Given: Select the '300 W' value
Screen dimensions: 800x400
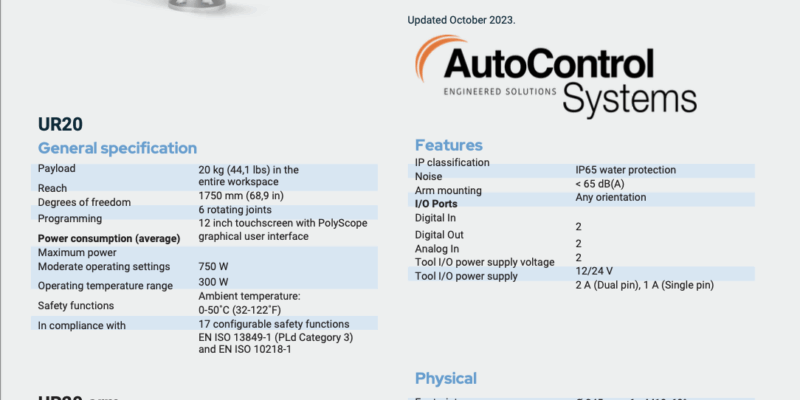Looking at the screenshot, I should coord(213,282).
